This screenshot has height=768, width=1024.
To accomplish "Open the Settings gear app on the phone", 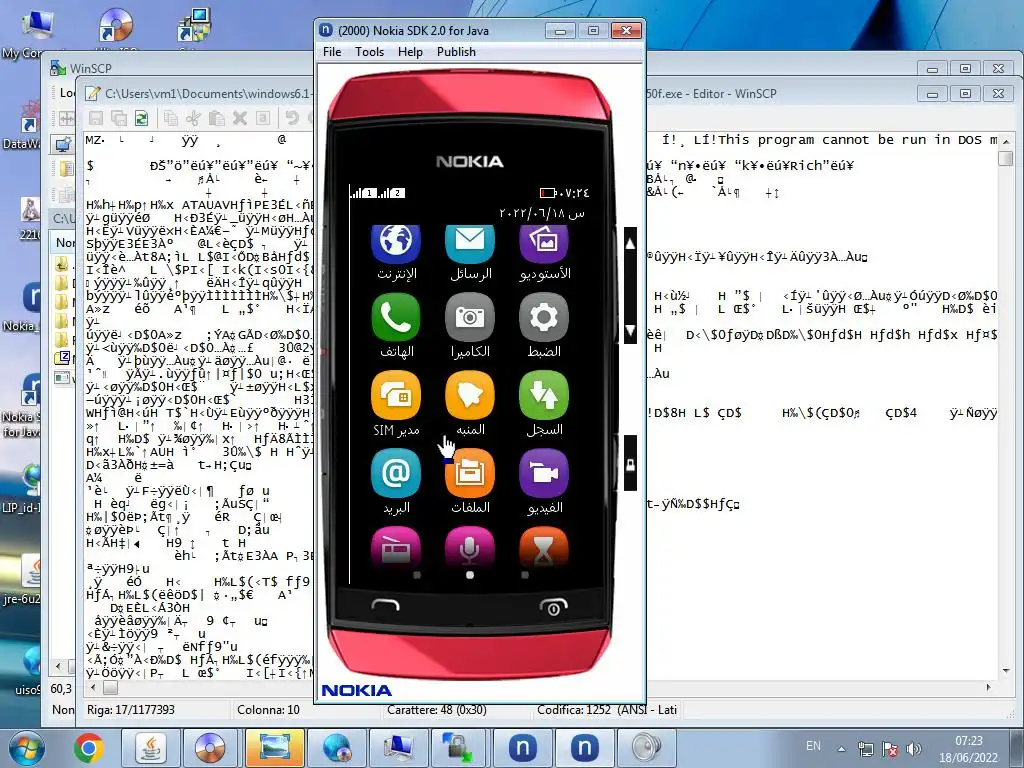I will pos(544,317).
